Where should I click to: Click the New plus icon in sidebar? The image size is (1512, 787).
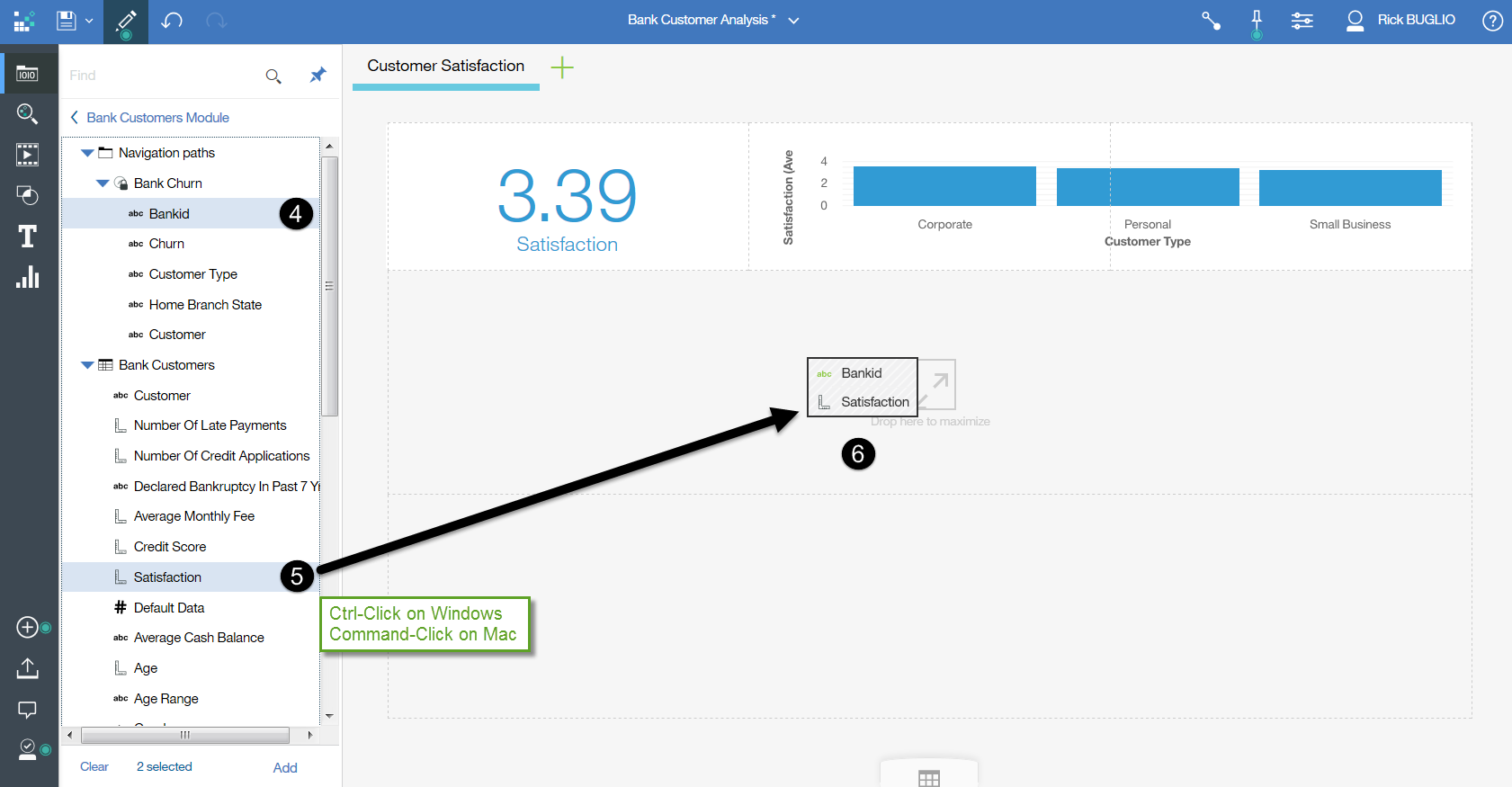28,627
